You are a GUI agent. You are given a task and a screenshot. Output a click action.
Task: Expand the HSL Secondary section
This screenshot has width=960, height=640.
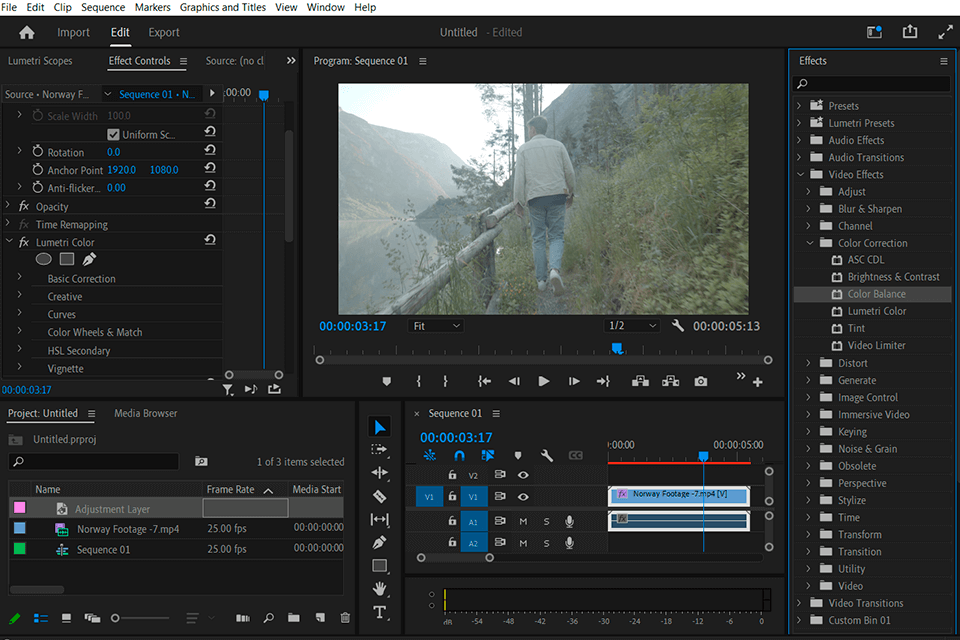(x=19, y=349)
